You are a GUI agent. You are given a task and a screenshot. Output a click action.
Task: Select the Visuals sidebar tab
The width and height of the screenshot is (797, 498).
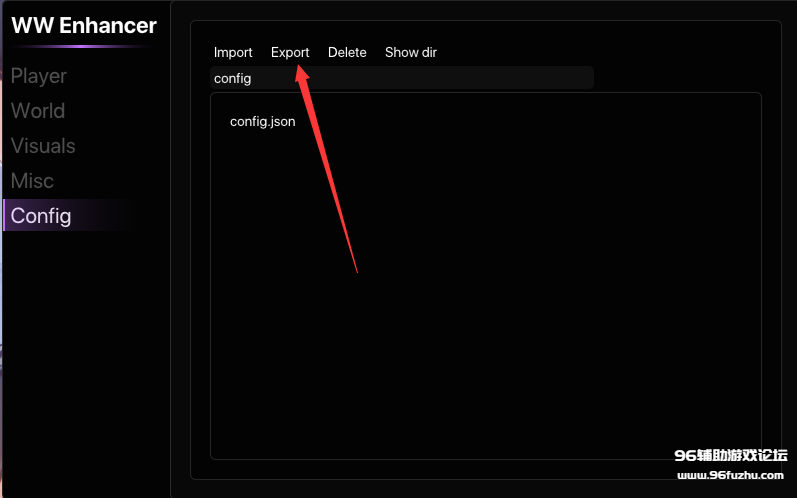tap(43, 146)
